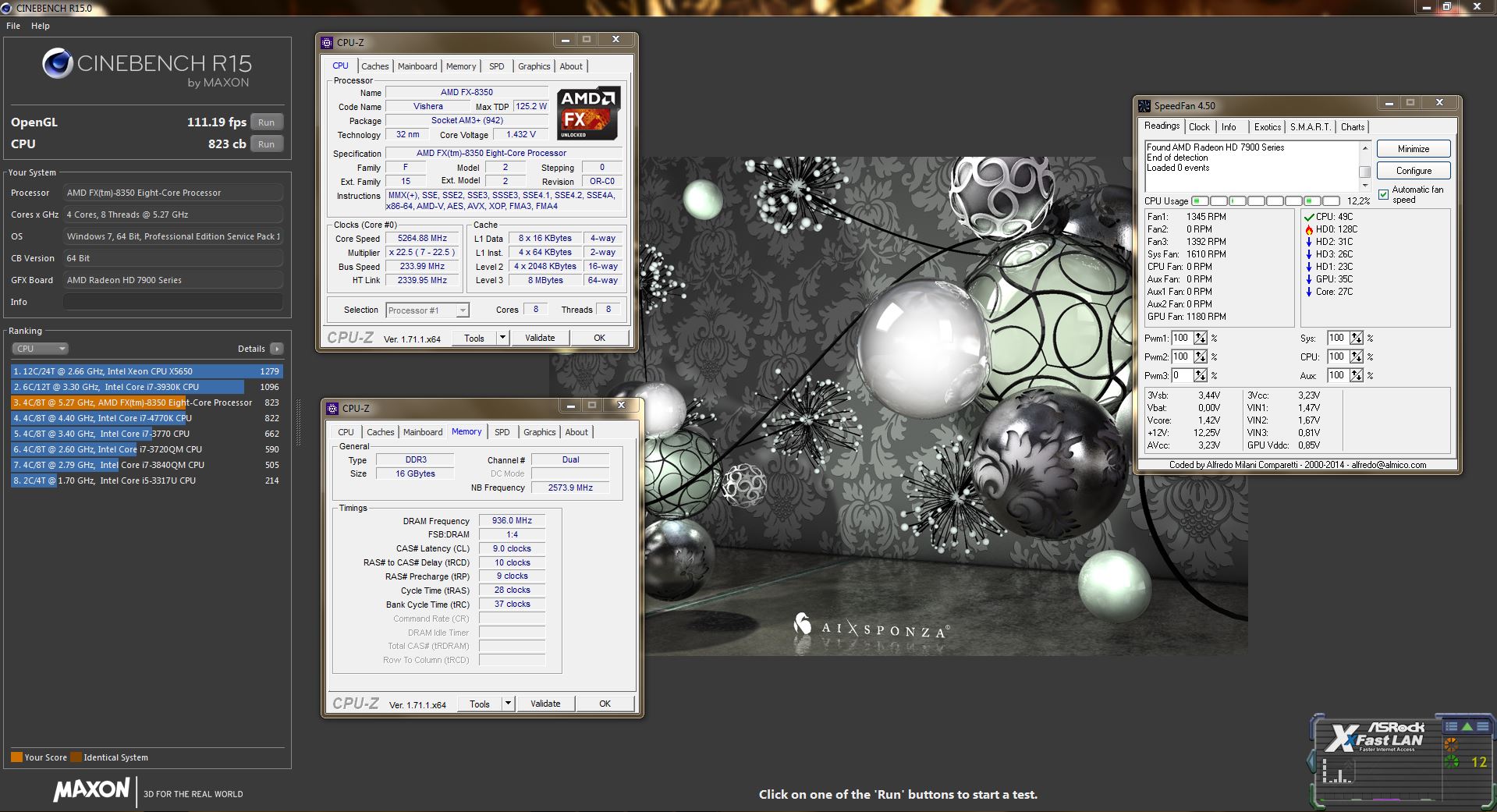Select ranking row Intel Core i5-3317U CPU
The width and height of the screenshot is (1497, 812).
pos(147,480)
